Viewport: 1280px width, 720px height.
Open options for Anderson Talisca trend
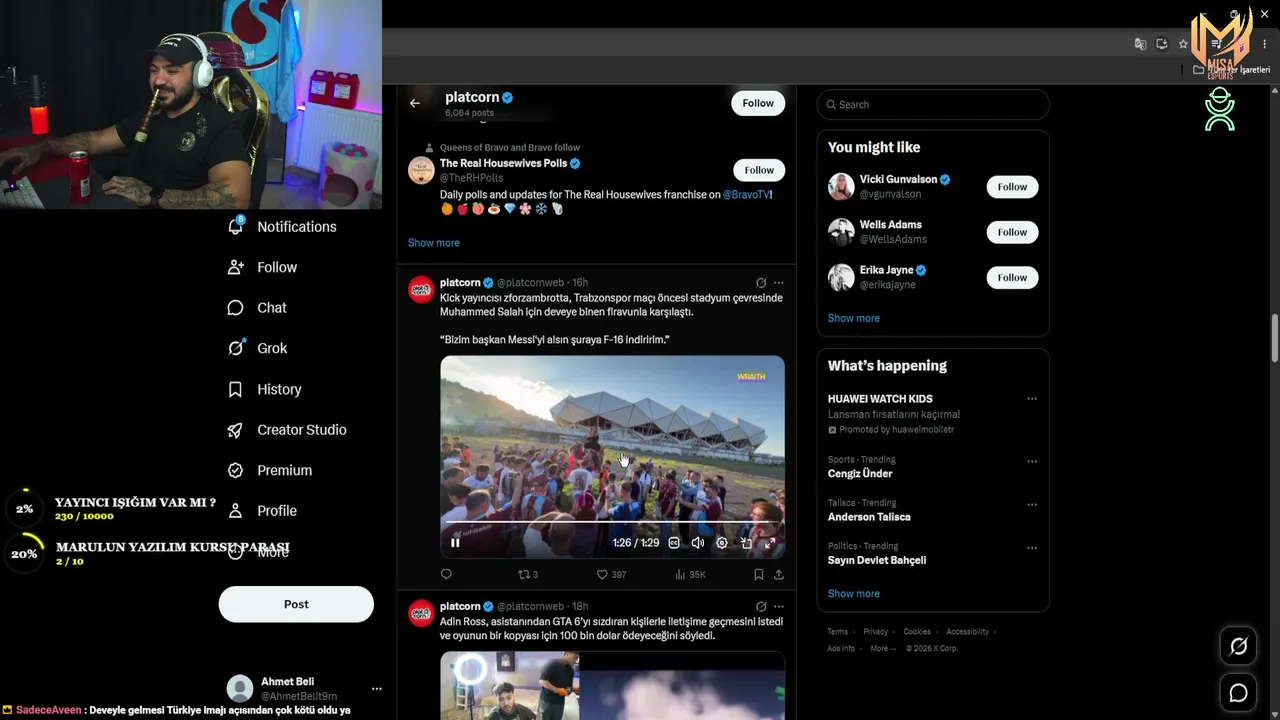point(1032,504)
